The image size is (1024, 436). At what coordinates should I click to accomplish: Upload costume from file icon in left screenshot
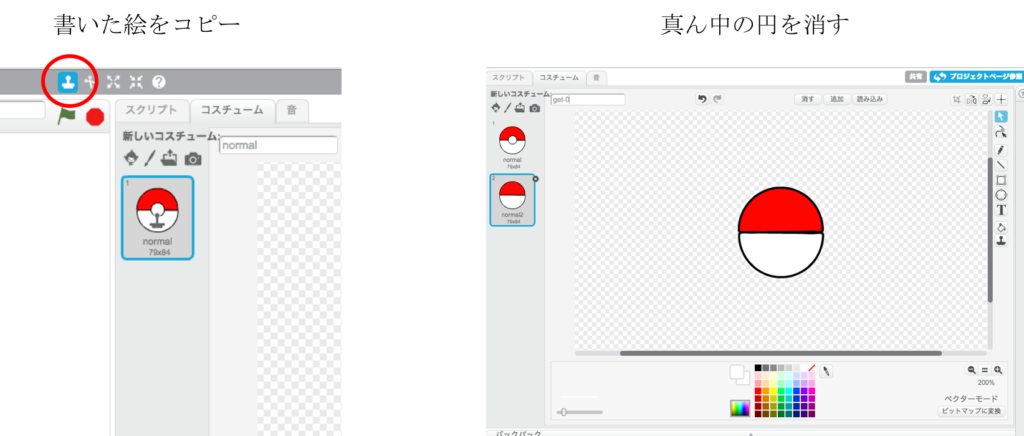click(170, 158)
